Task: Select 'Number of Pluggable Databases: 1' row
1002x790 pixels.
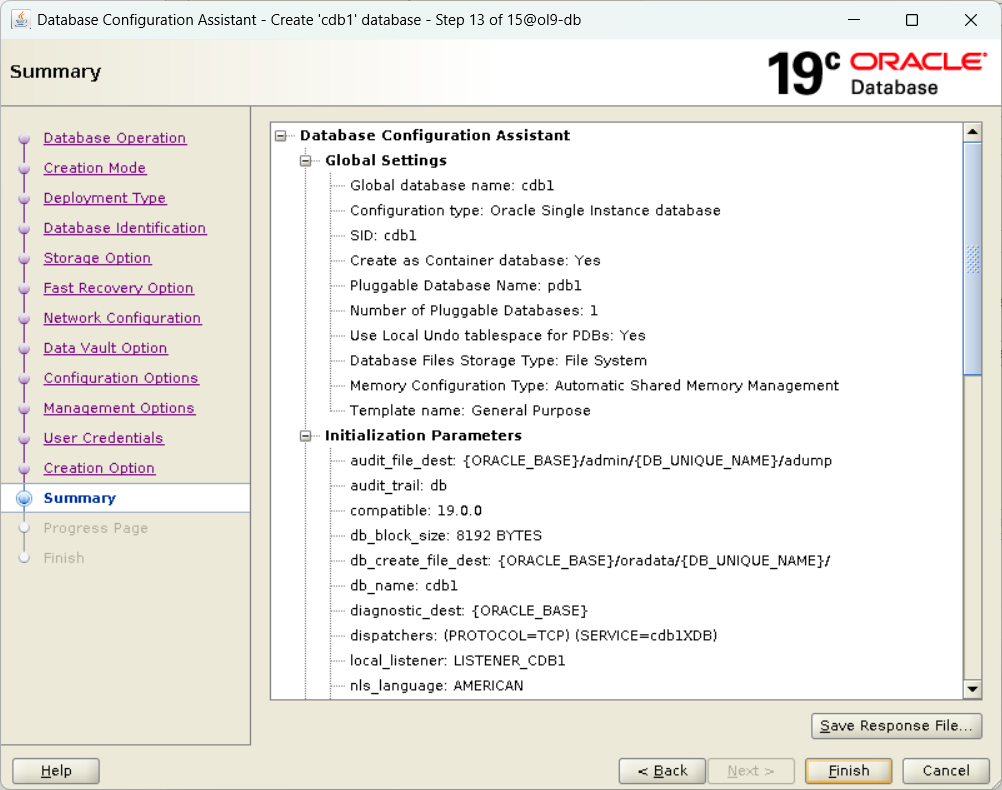Action: [474, 311]
